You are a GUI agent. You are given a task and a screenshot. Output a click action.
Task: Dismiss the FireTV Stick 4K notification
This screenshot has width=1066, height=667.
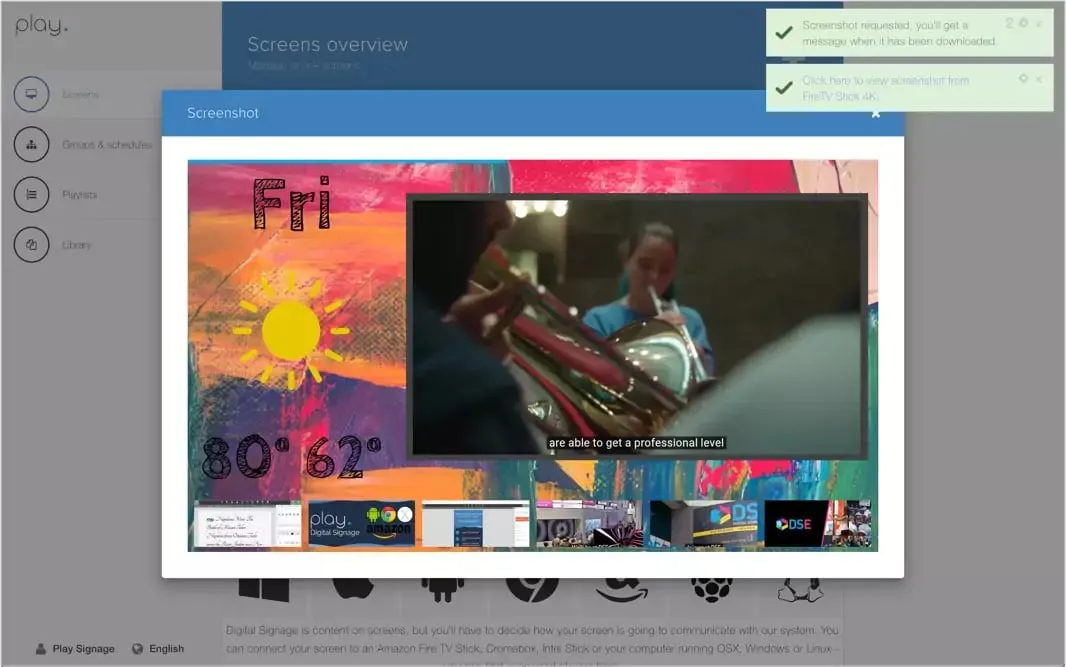1039,79
